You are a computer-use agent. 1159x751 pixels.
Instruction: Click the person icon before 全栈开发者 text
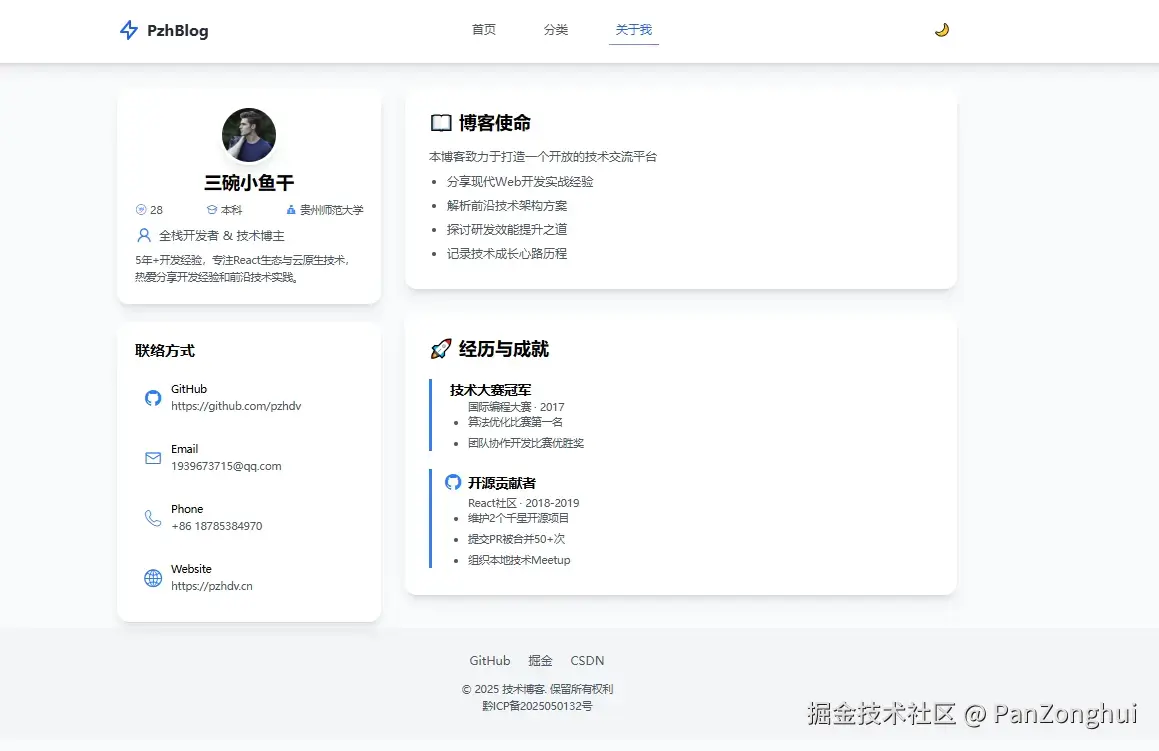[145, 235]
